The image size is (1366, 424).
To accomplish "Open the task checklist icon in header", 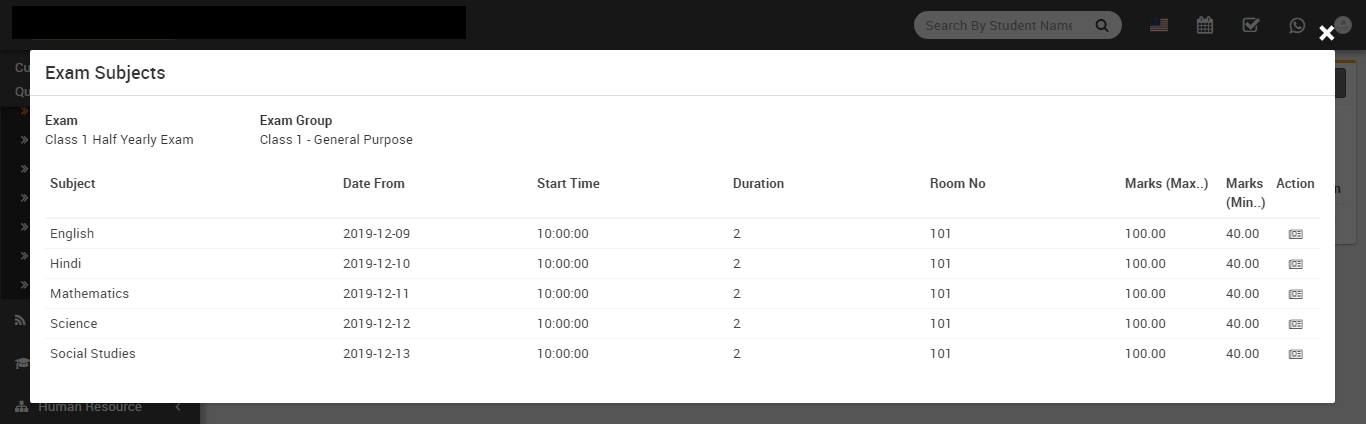I will [1250, 25].
